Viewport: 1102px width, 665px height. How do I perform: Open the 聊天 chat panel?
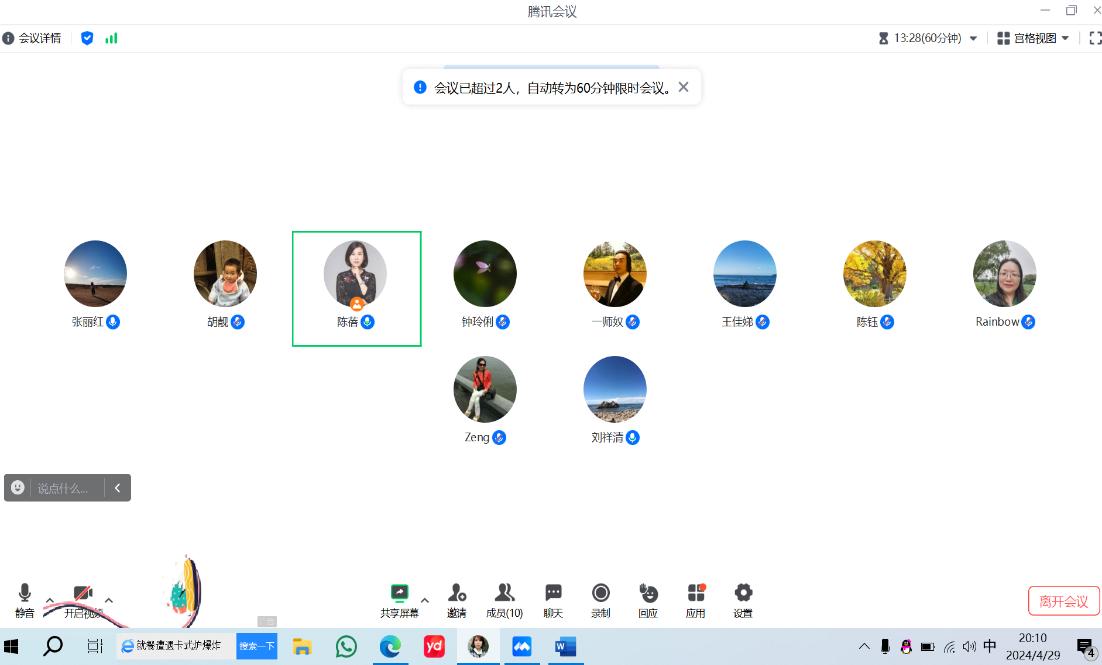click(x=553, y=593)
